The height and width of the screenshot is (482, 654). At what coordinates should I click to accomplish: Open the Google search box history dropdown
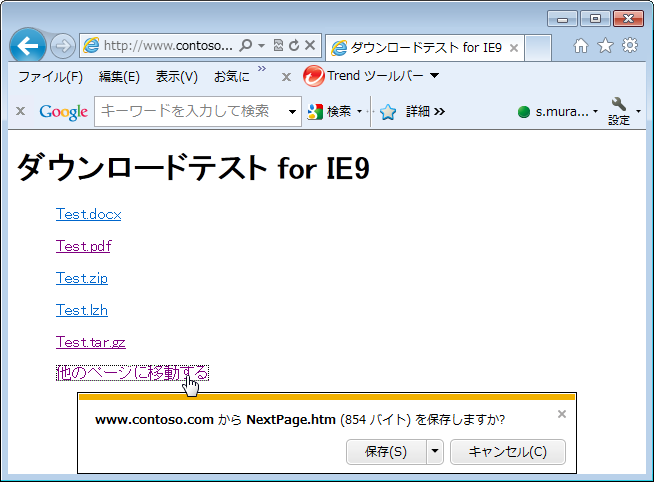[x=293, y=112]
